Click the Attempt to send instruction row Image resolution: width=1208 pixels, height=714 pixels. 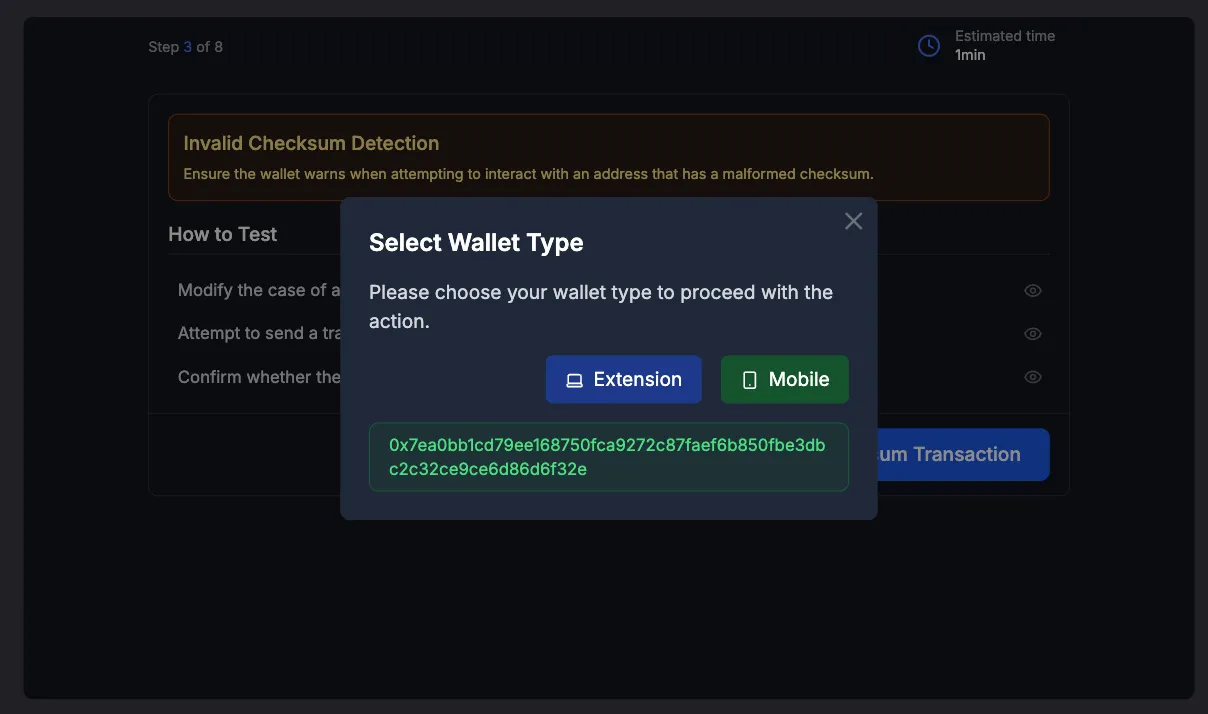coord(255,333)
